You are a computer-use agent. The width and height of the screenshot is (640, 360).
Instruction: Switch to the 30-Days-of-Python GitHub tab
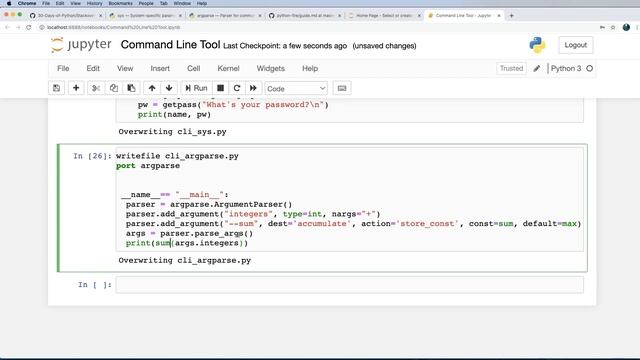click(x=66, y=16)
